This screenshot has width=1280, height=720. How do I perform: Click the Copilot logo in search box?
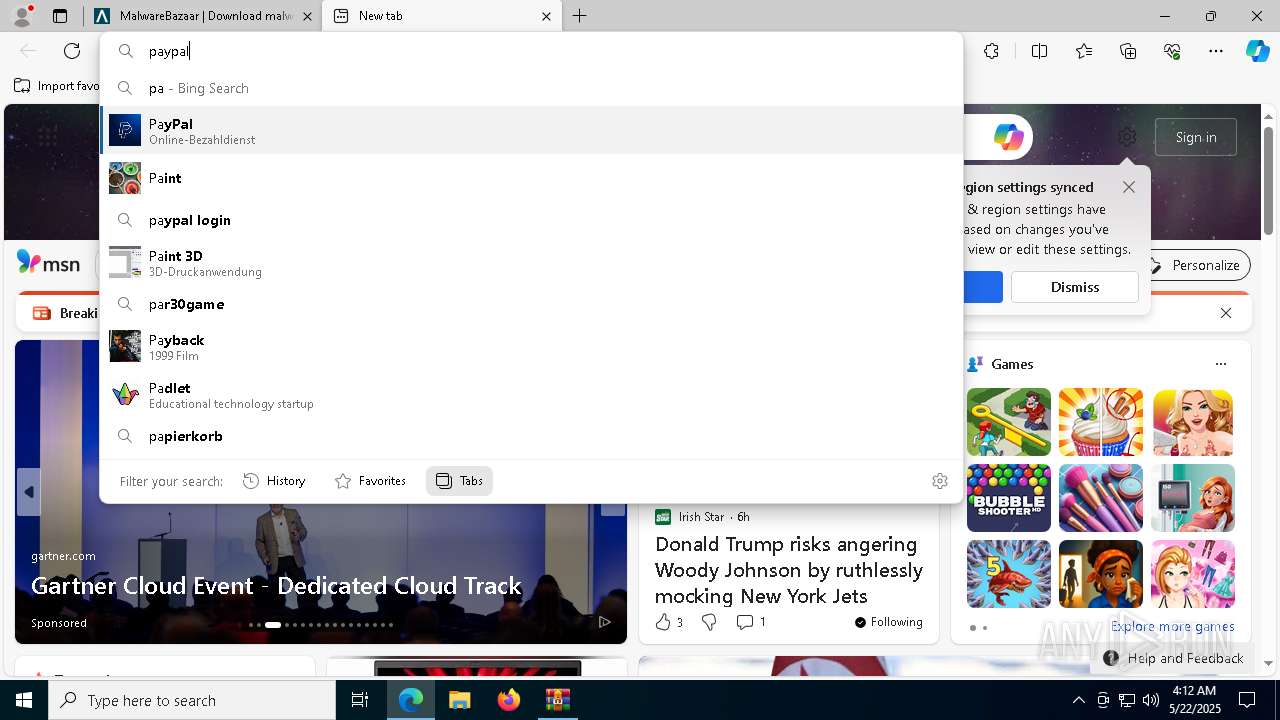point(1008,137)
